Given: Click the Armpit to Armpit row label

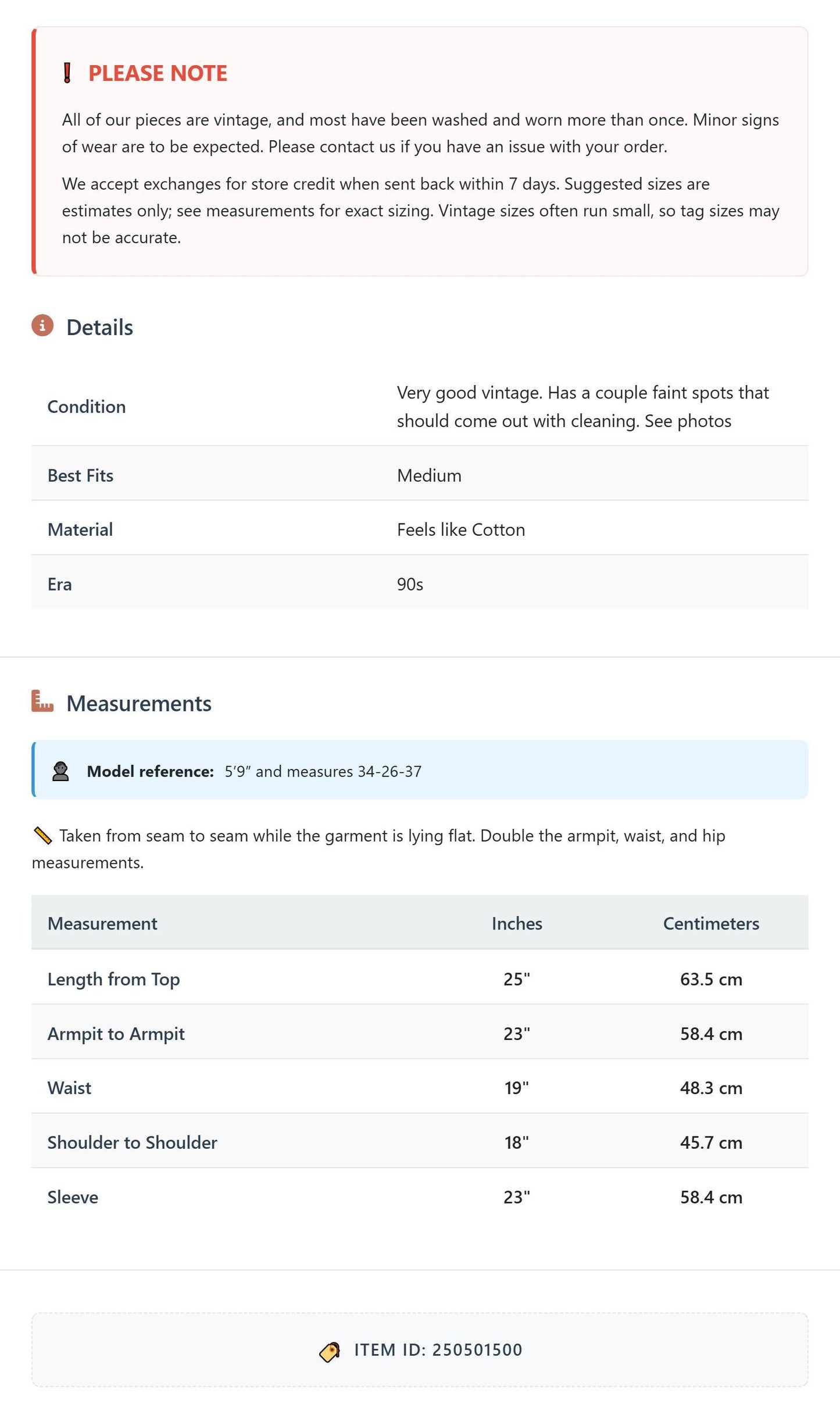Looking at the screenshot, I should [x=116, y=1034].
